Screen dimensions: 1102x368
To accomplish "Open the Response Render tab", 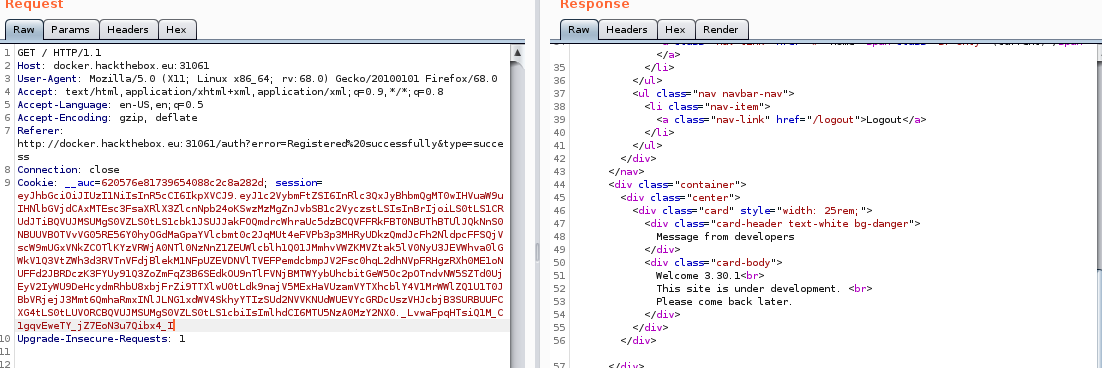I will point(721,29).
